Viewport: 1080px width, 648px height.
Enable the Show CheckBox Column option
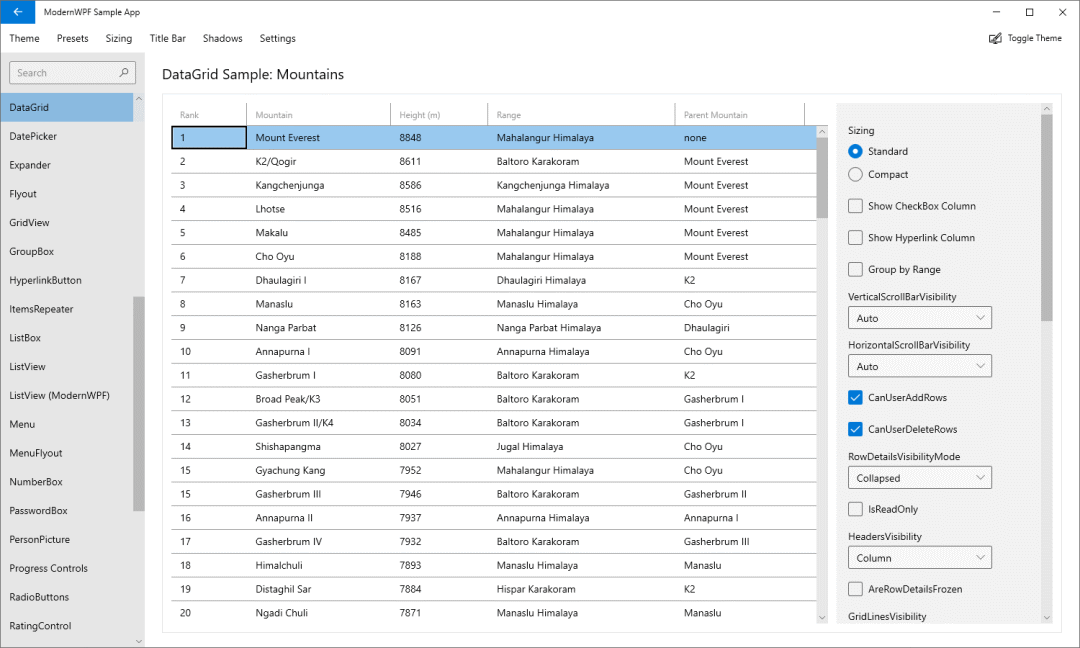click(x=855, y=205)
